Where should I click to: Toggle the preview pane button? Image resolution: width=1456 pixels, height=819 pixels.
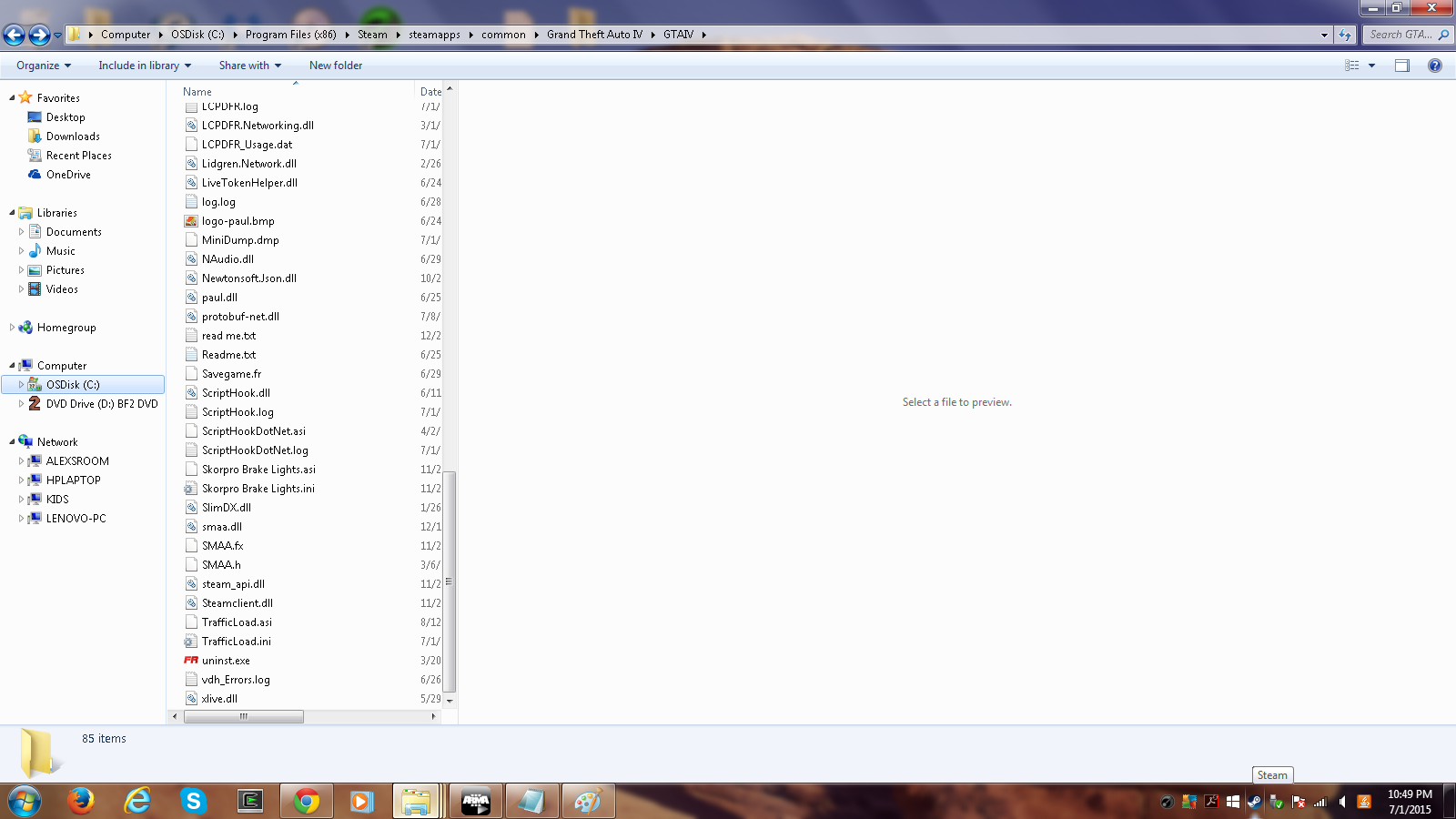click(x=1402, y=66)
